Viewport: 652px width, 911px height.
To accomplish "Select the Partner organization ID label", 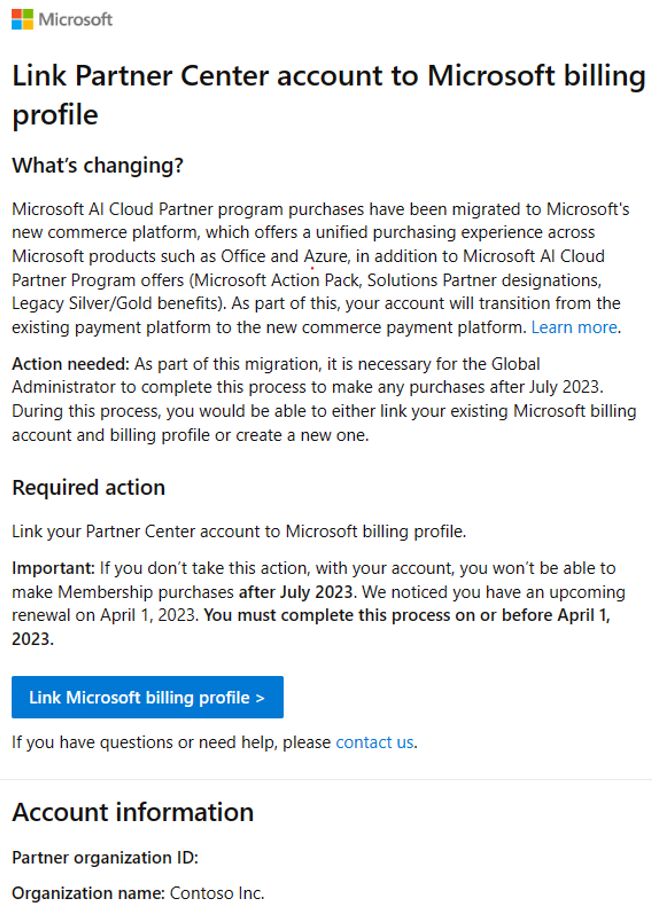I will (x=105, y=858).
